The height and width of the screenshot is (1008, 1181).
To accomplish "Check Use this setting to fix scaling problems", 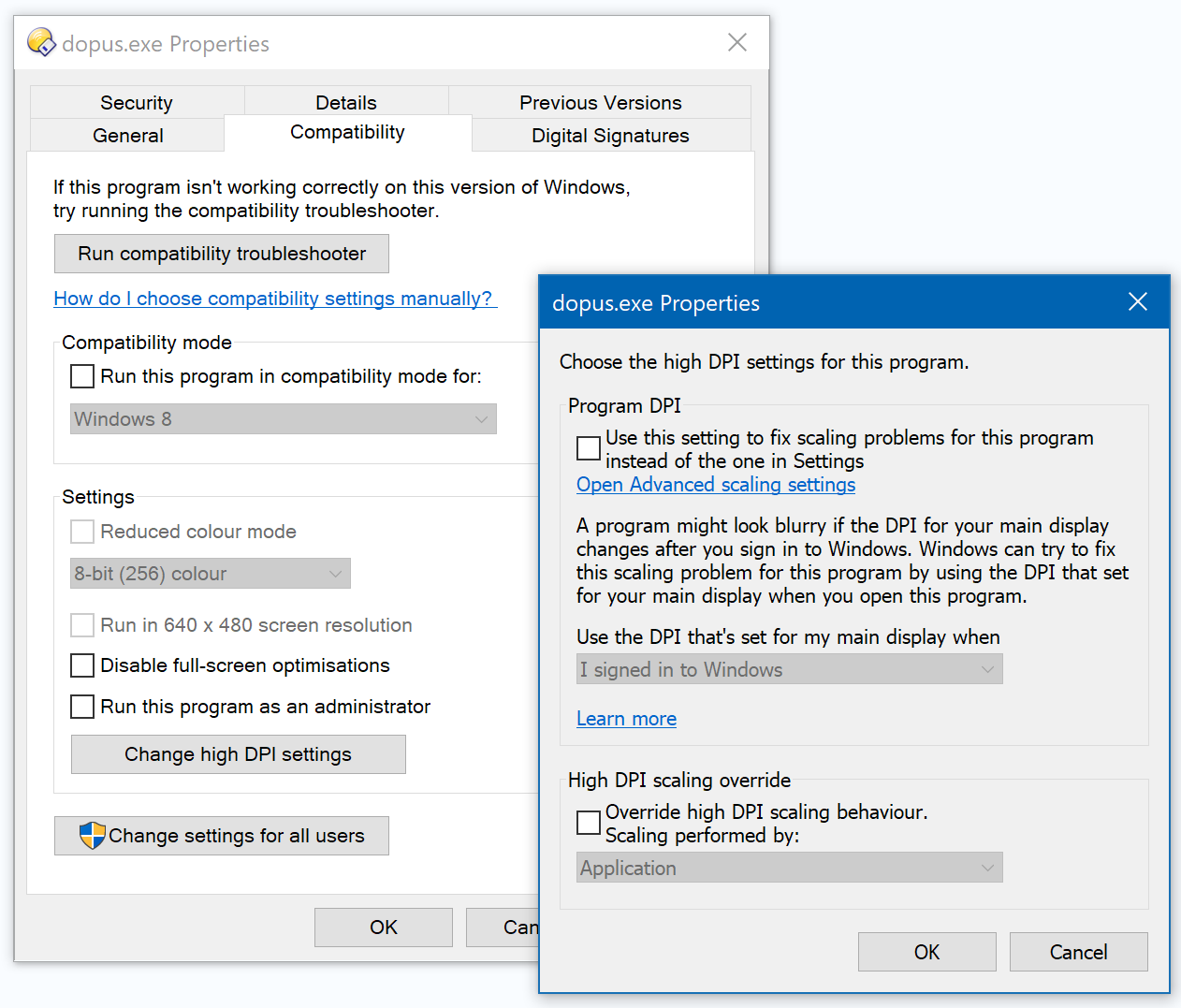I will click(x=589, y=448).
